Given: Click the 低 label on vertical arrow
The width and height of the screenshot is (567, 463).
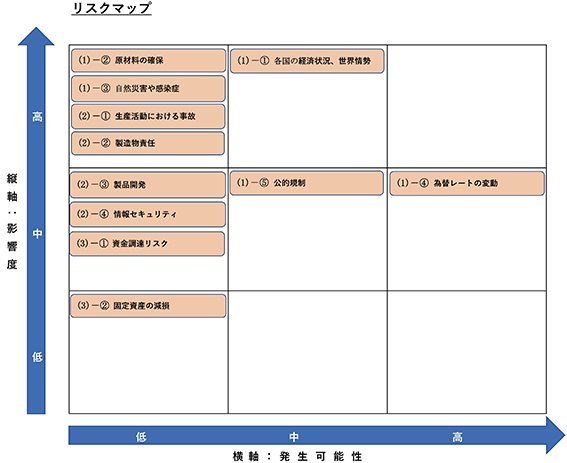Looking at the screenshot, I should coord(37,357).
